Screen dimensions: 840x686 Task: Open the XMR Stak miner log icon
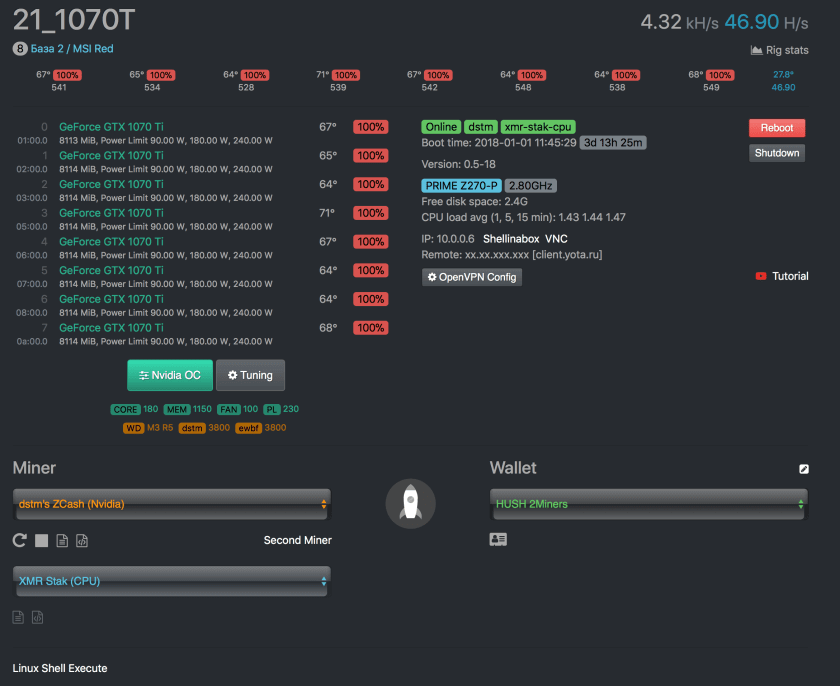(19, 617)
